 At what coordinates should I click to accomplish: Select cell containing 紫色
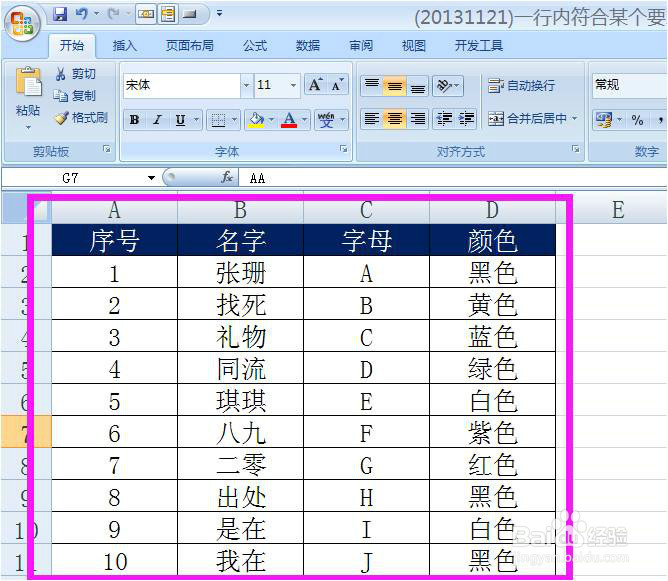(492, 432)
